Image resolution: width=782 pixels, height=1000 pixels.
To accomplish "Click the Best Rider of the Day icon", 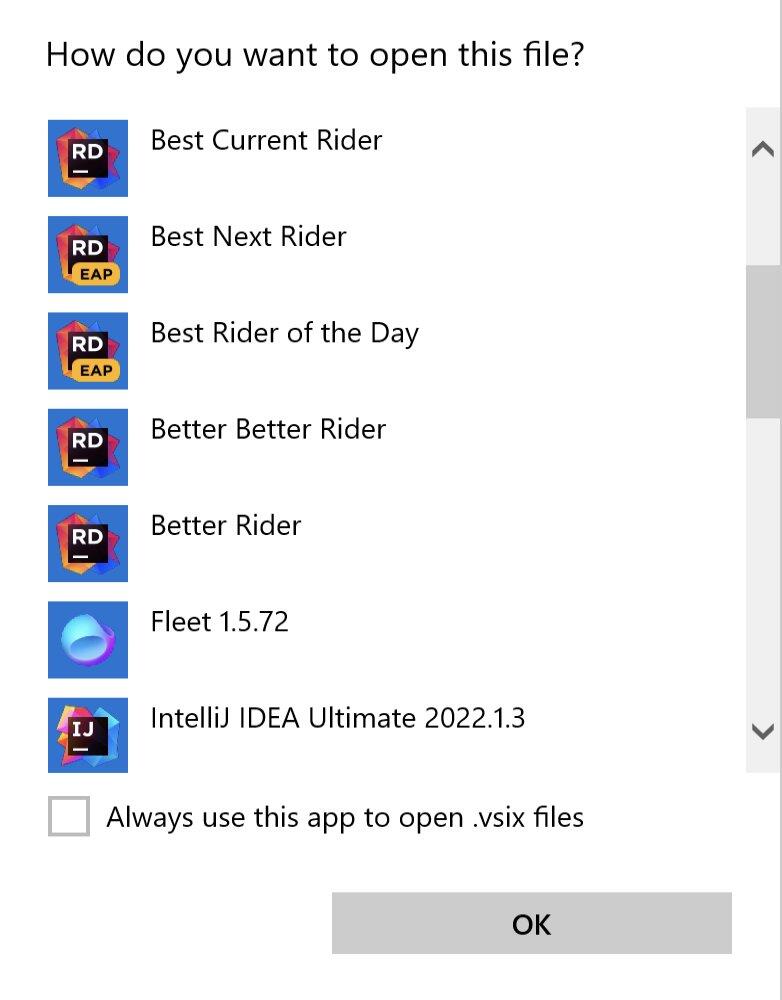I will point(88,350).
